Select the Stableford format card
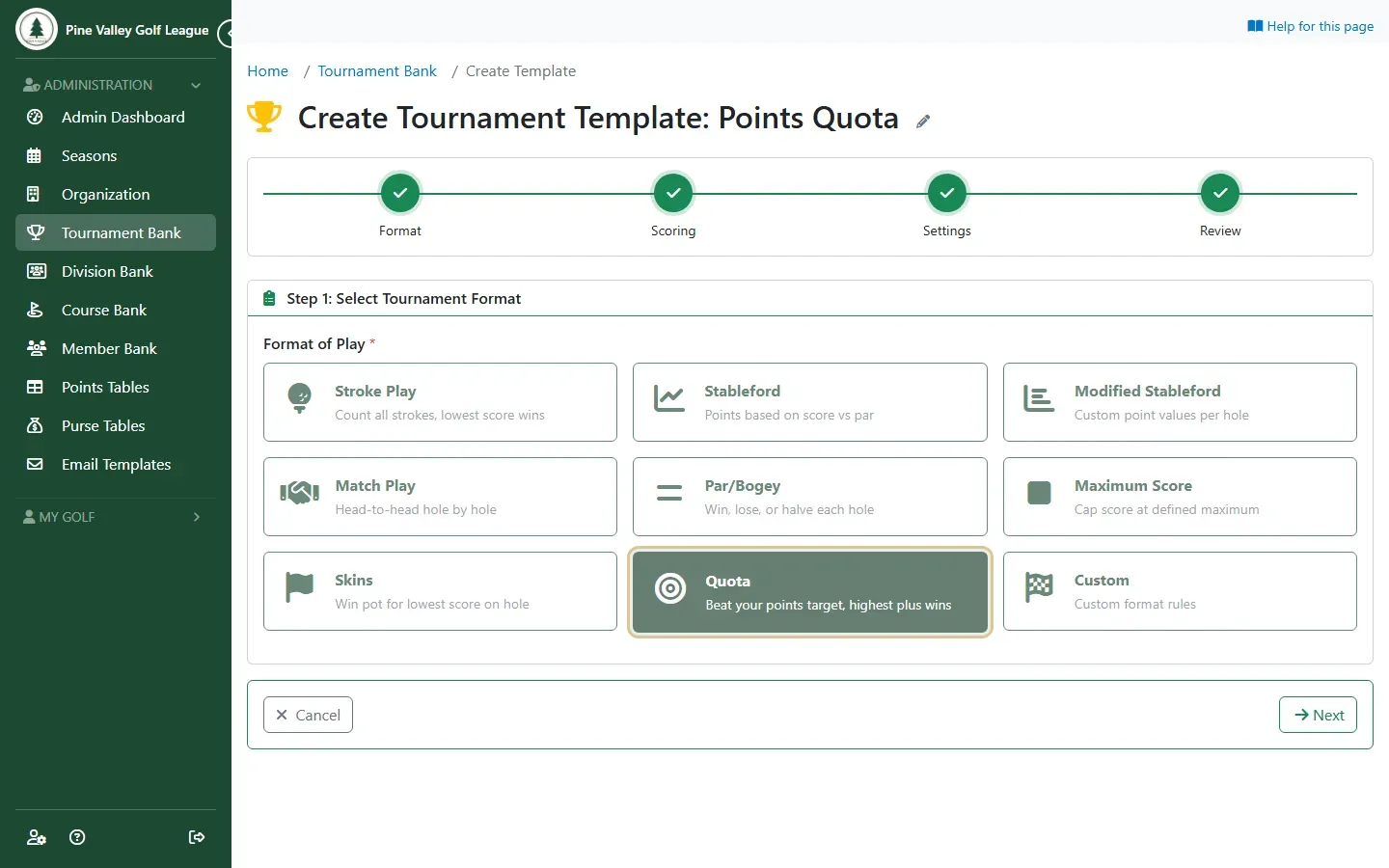This screenshot has width=1389, height=868. click(x=810, y=402)
